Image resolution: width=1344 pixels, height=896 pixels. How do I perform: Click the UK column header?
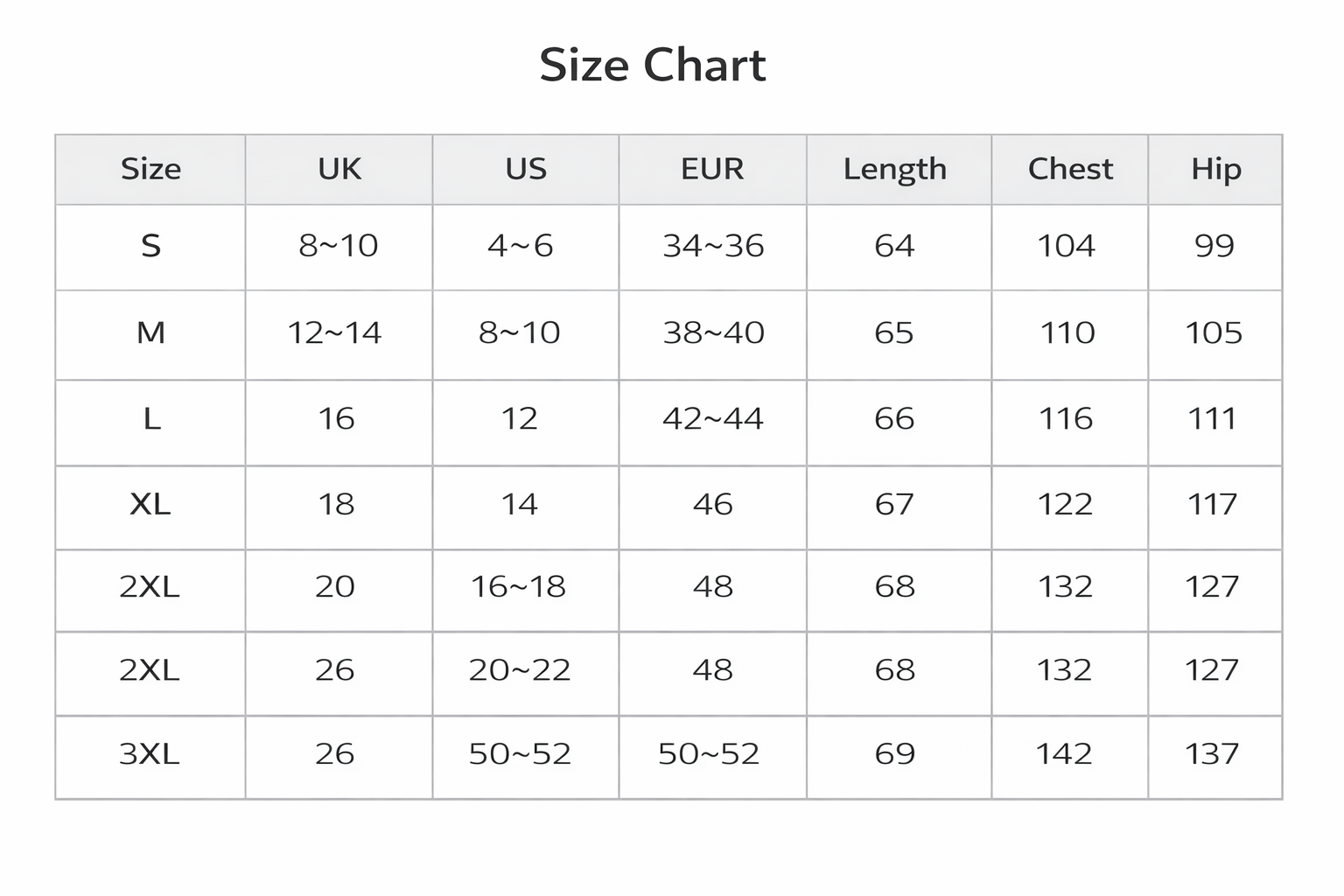[339, 169]
